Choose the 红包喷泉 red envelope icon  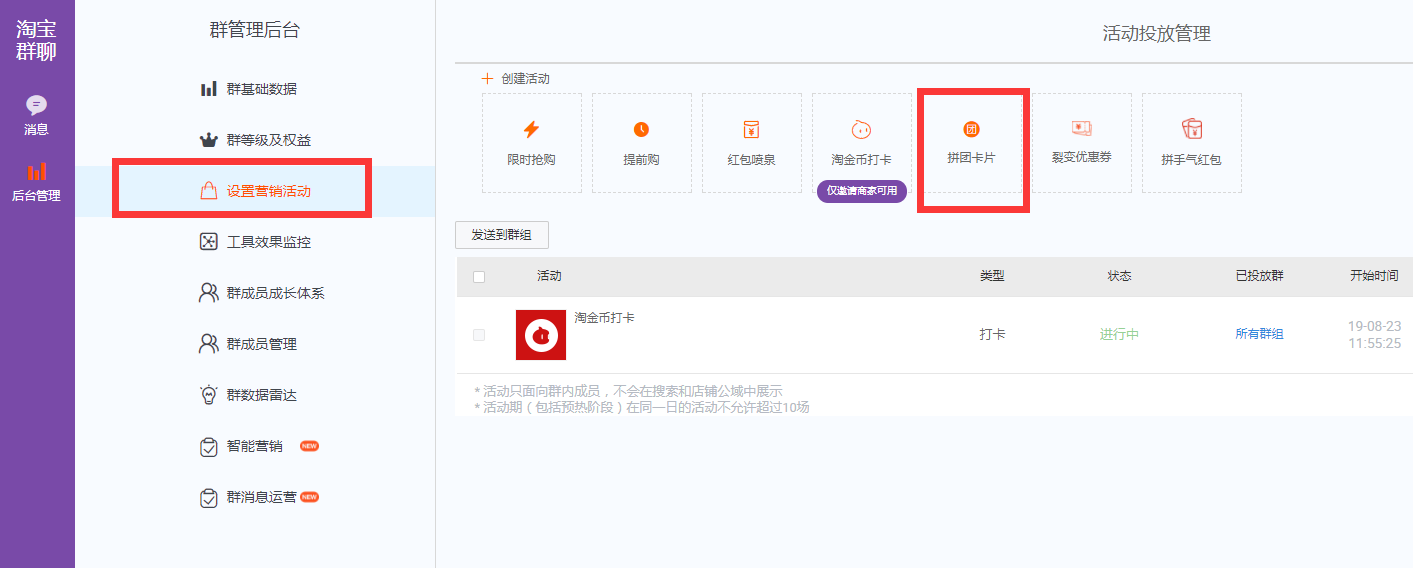click(x=751, y=129)
